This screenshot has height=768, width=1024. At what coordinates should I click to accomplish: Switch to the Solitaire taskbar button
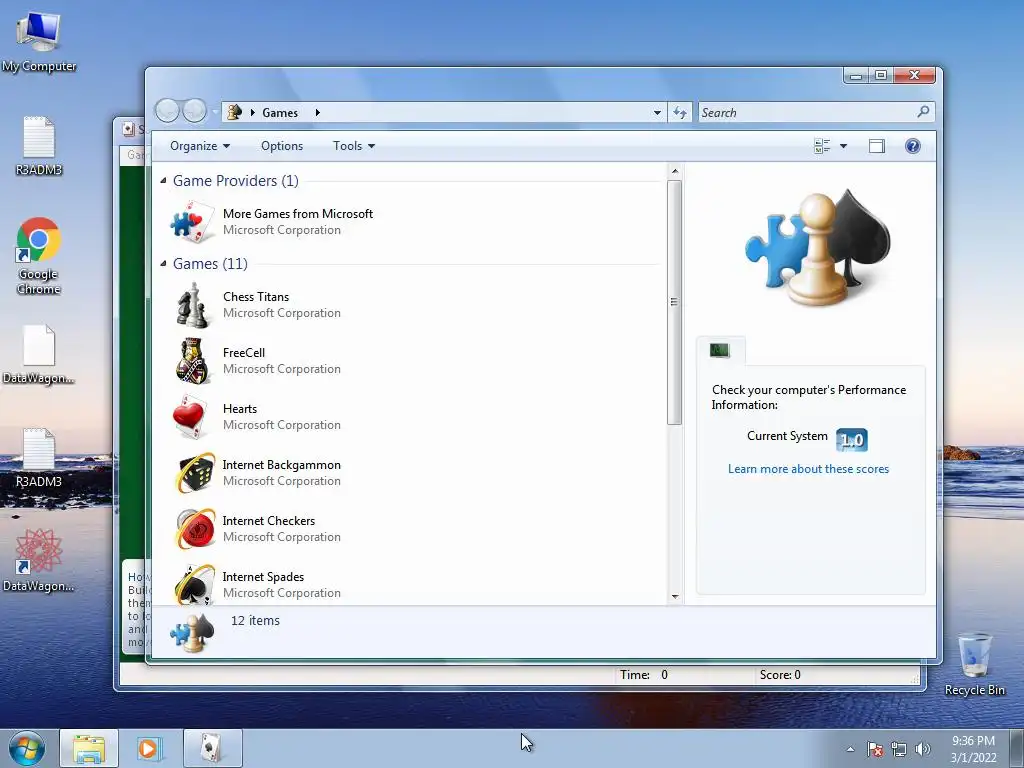click(212, 748)
